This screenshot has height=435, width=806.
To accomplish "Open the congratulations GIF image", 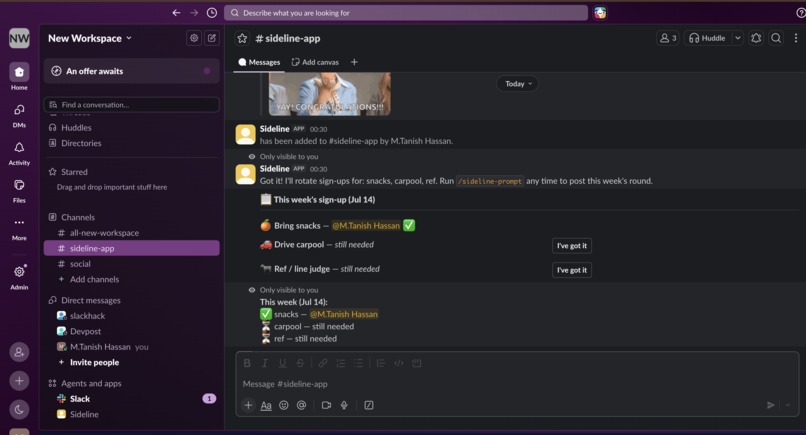I will 329,94.
